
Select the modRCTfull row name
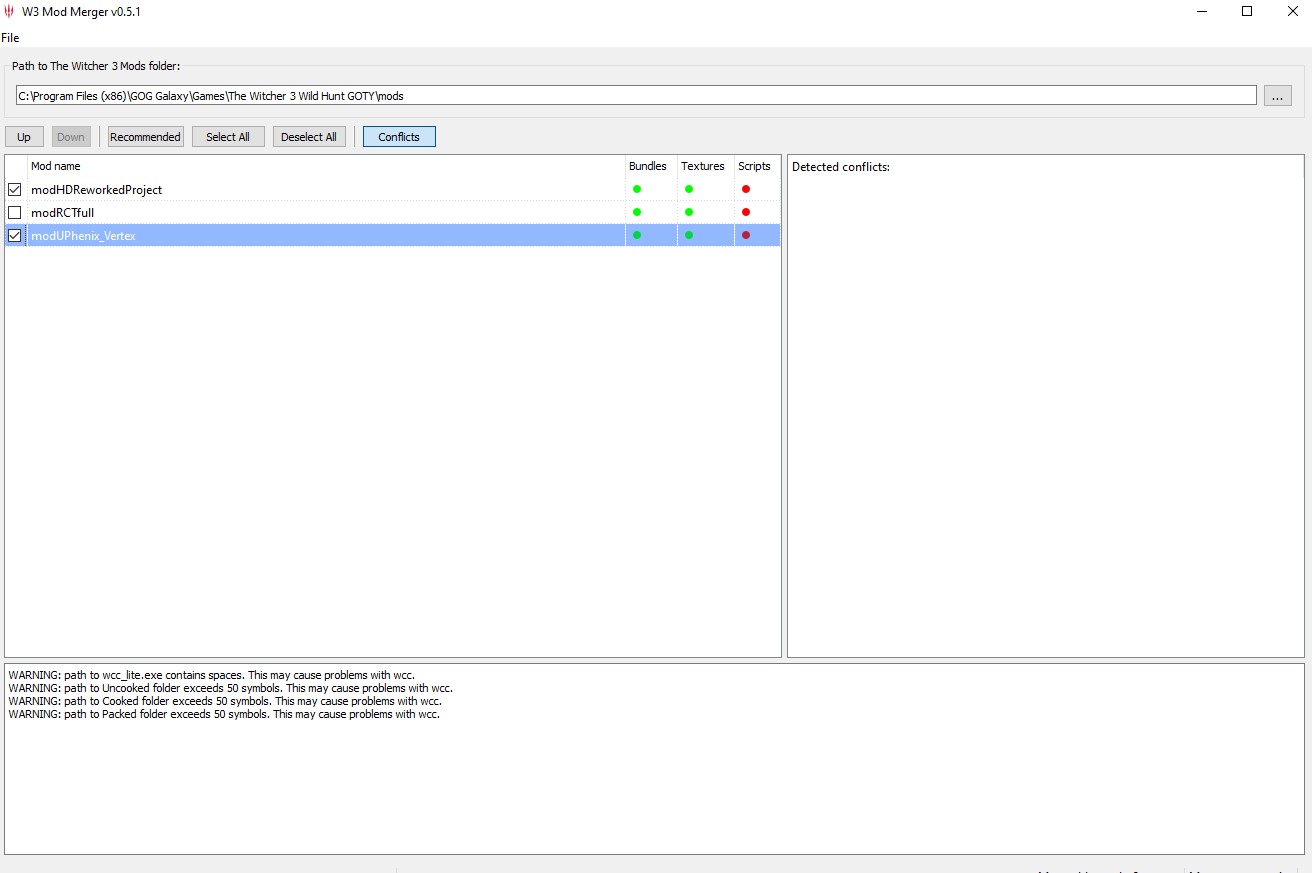click(62, 213)
